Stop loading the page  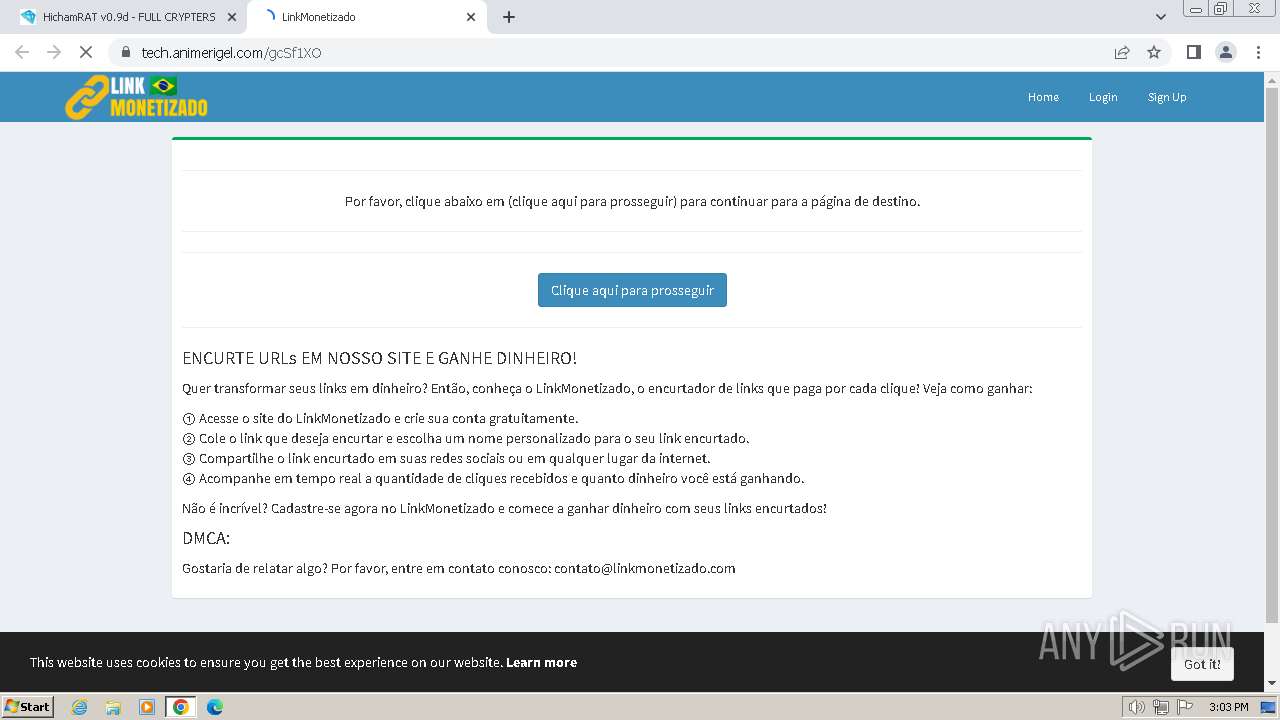coord(86,52)
